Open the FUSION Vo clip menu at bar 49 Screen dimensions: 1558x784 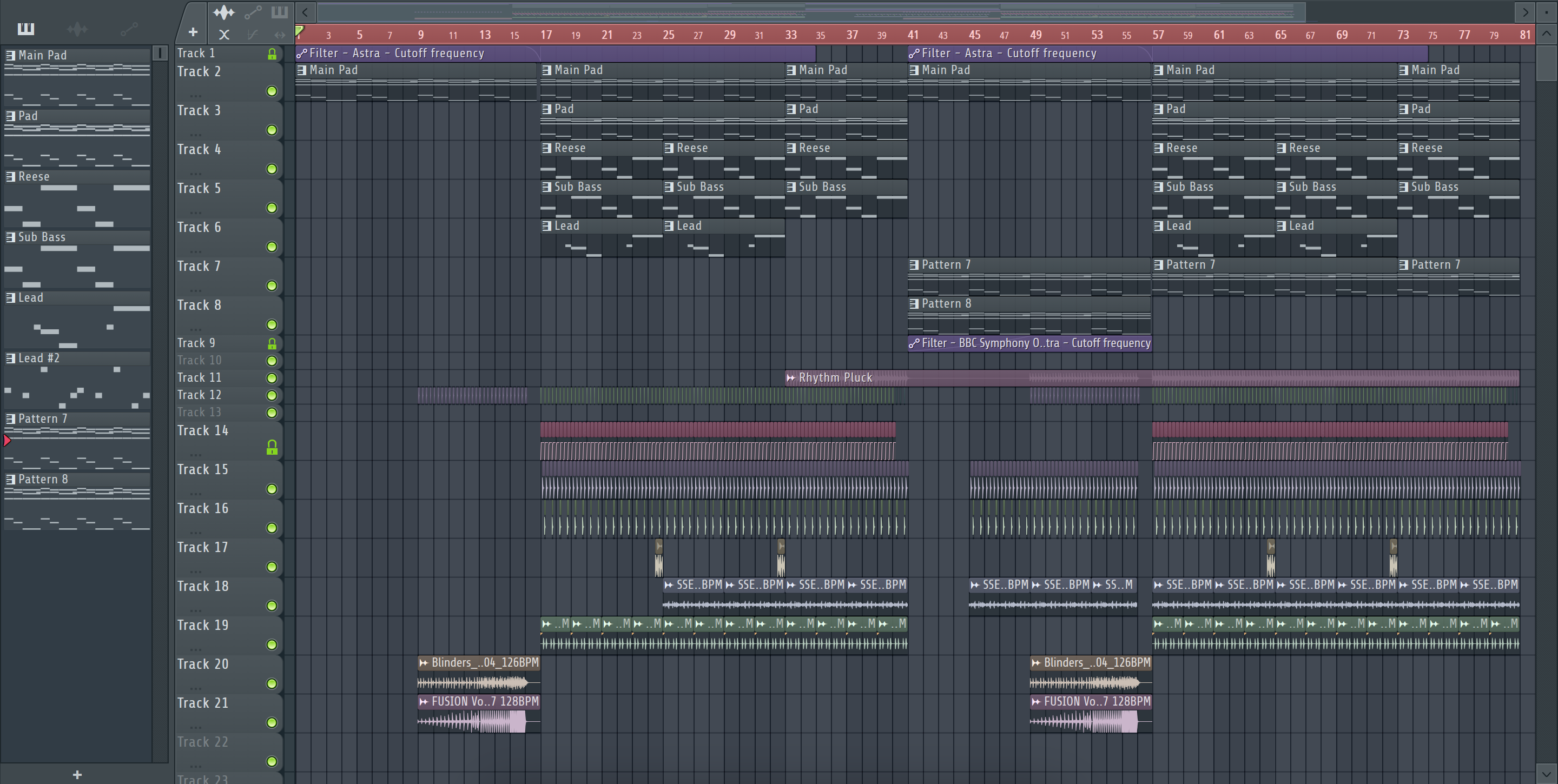[1036, 701]
